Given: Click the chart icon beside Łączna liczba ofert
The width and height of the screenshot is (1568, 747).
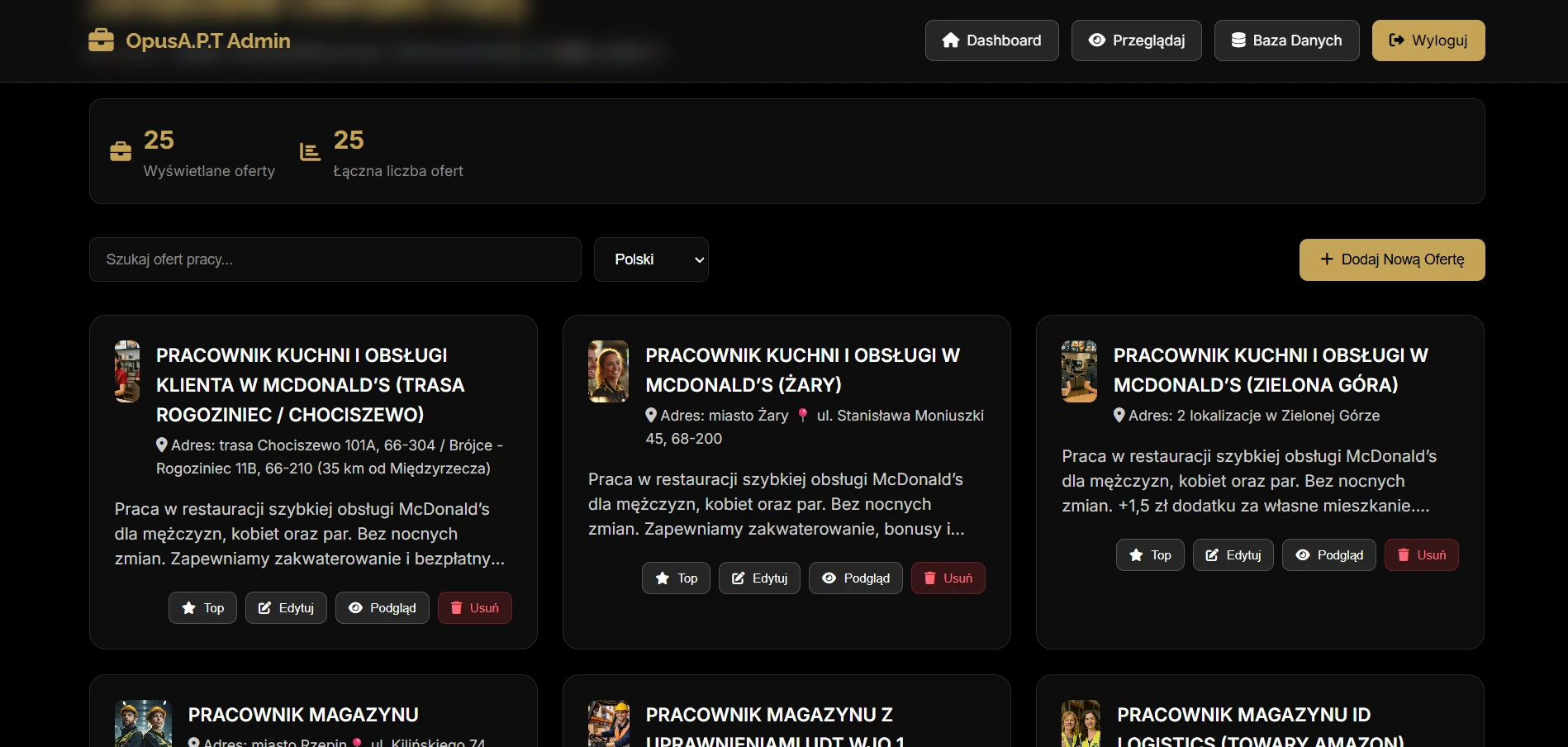Looking at the screenshot, I should (x=310, y=151).
